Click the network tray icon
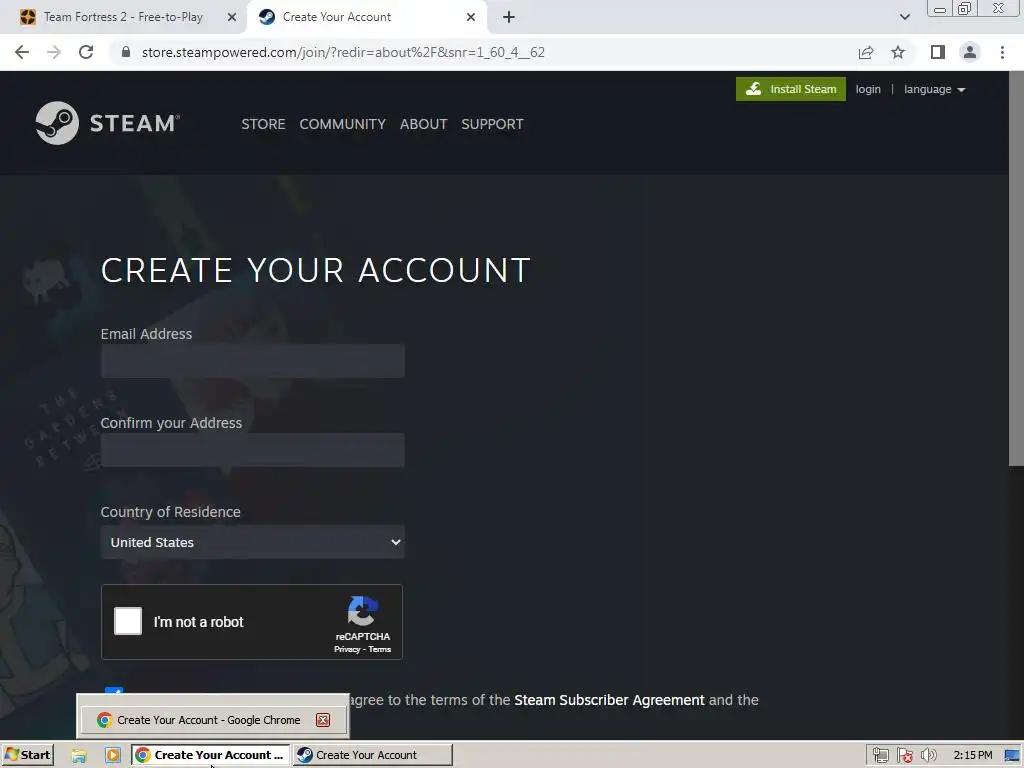 [880, 755]
